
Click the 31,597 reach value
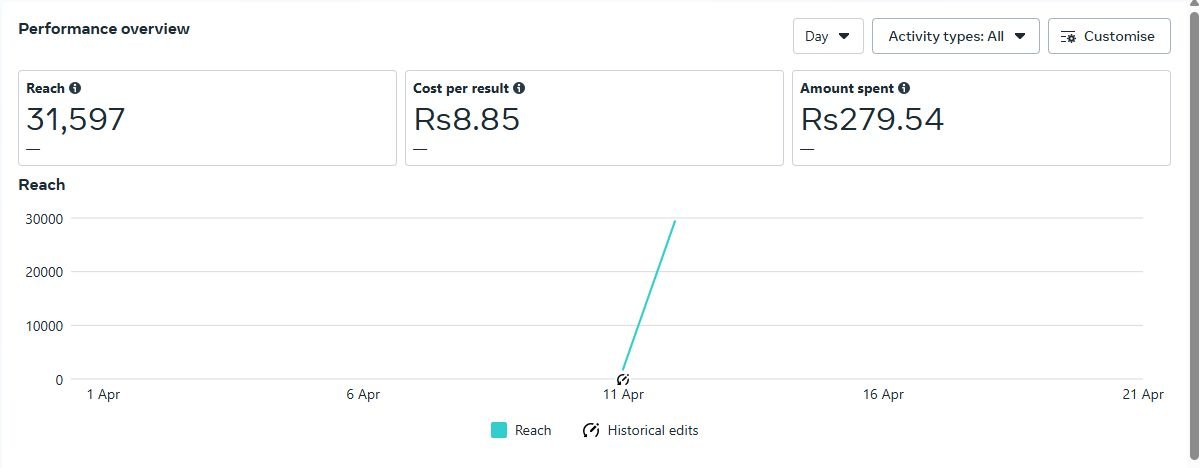[x=76, y=120]
